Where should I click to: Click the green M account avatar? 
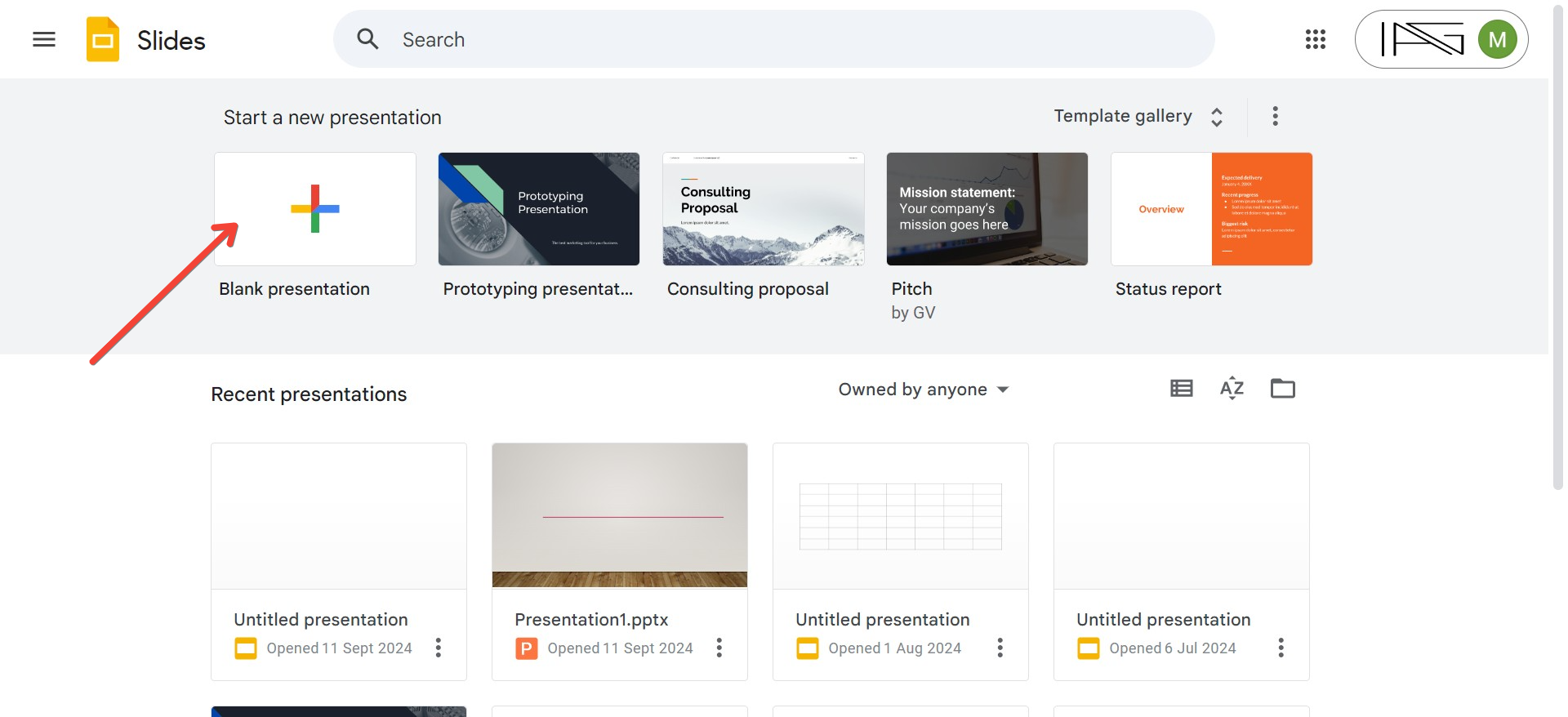[x=1497, y=39]
